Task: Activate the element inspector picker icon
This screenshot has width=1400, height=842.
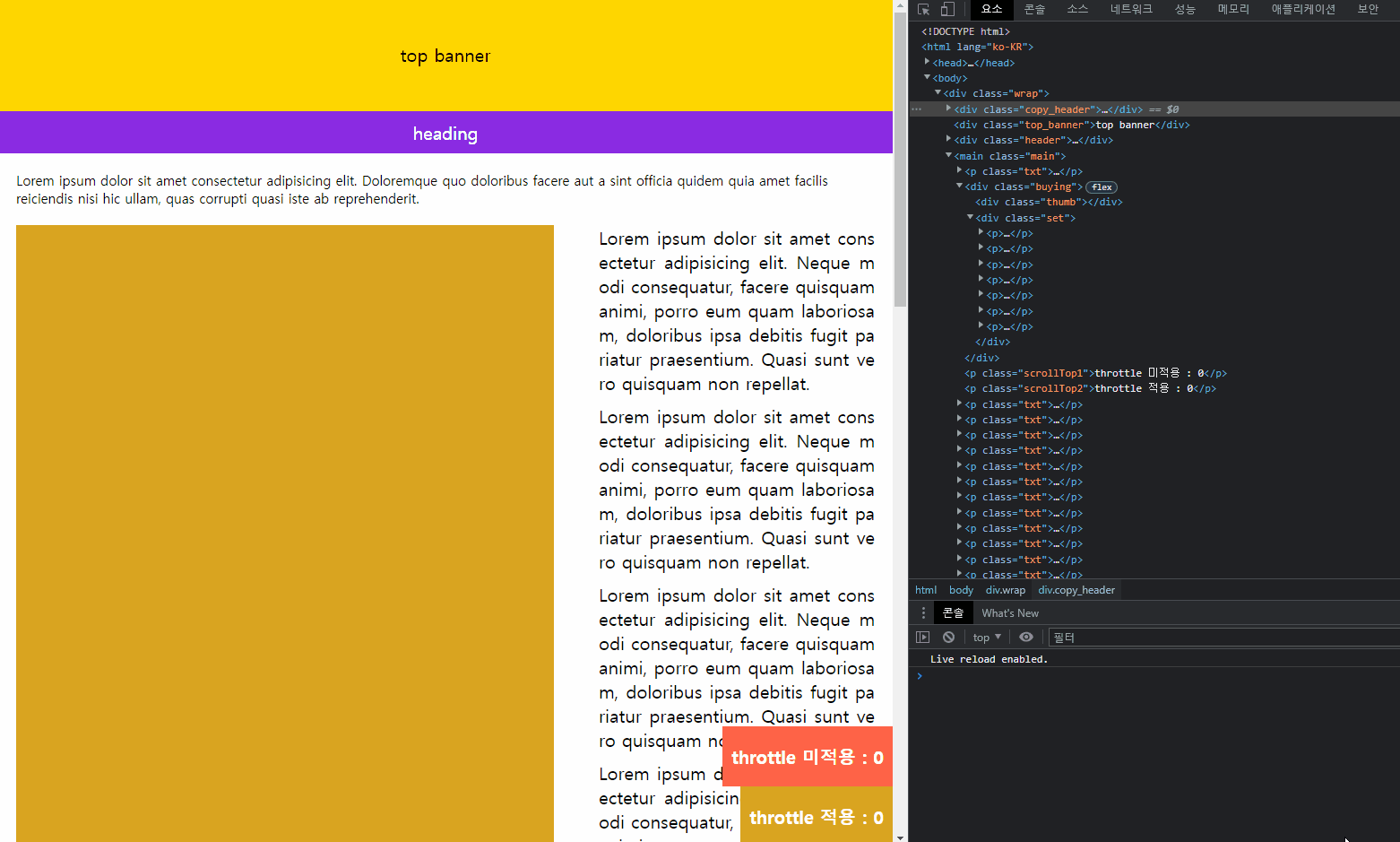Action: click(924, 10)
